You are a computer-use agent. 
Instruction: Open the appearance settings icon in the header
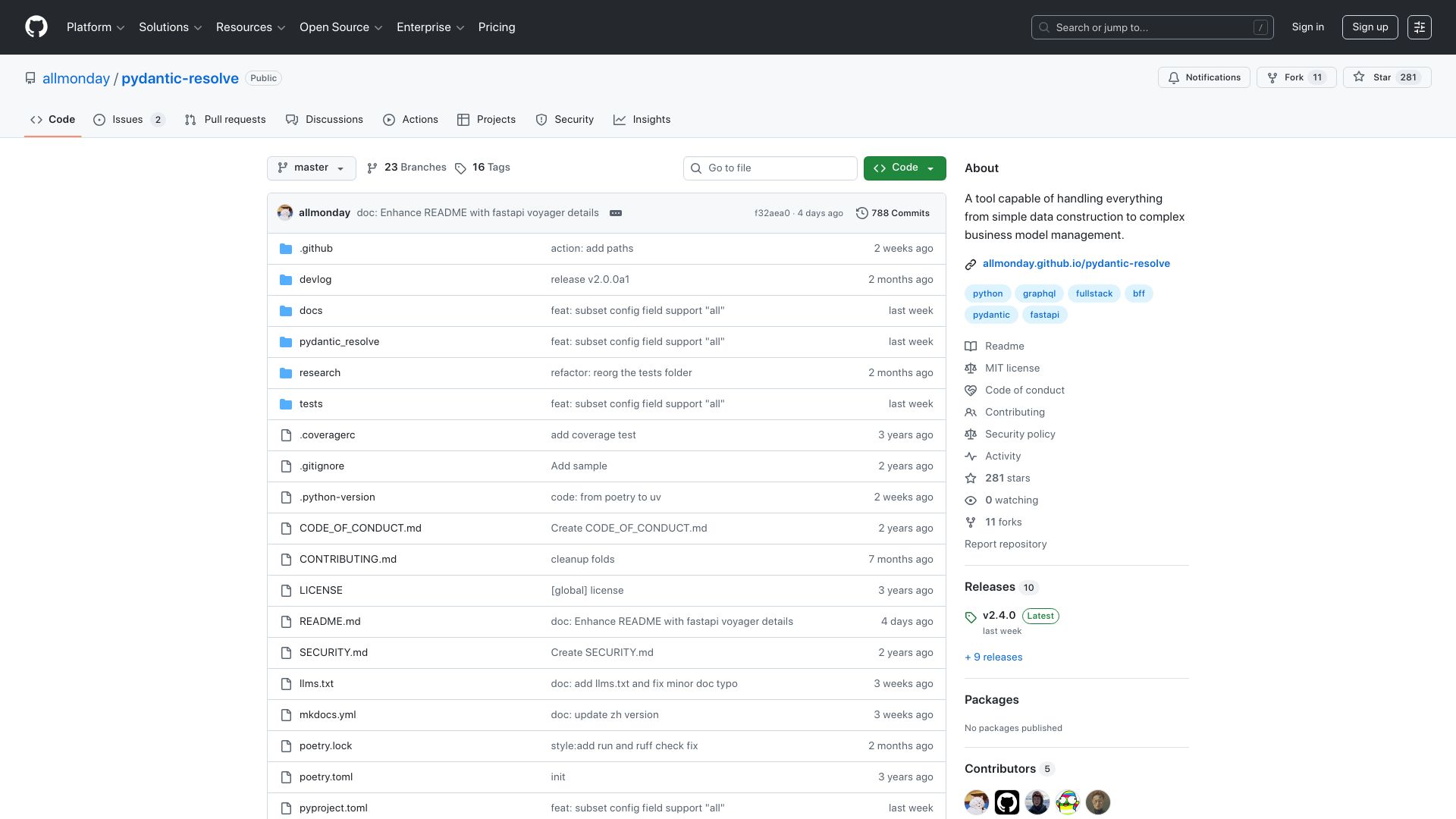[1419, 27]
